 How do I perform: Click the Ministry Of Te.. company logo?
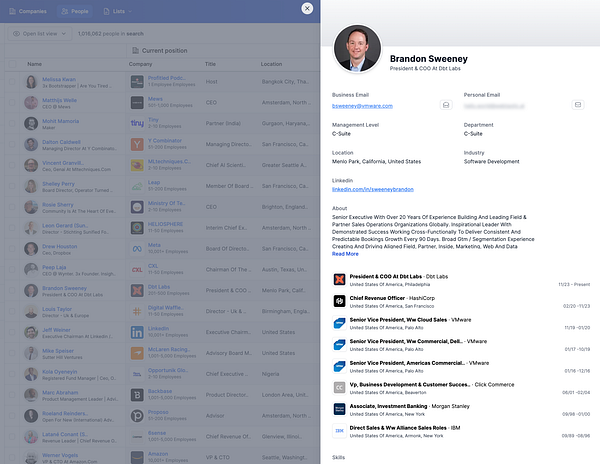coord(137,207)
